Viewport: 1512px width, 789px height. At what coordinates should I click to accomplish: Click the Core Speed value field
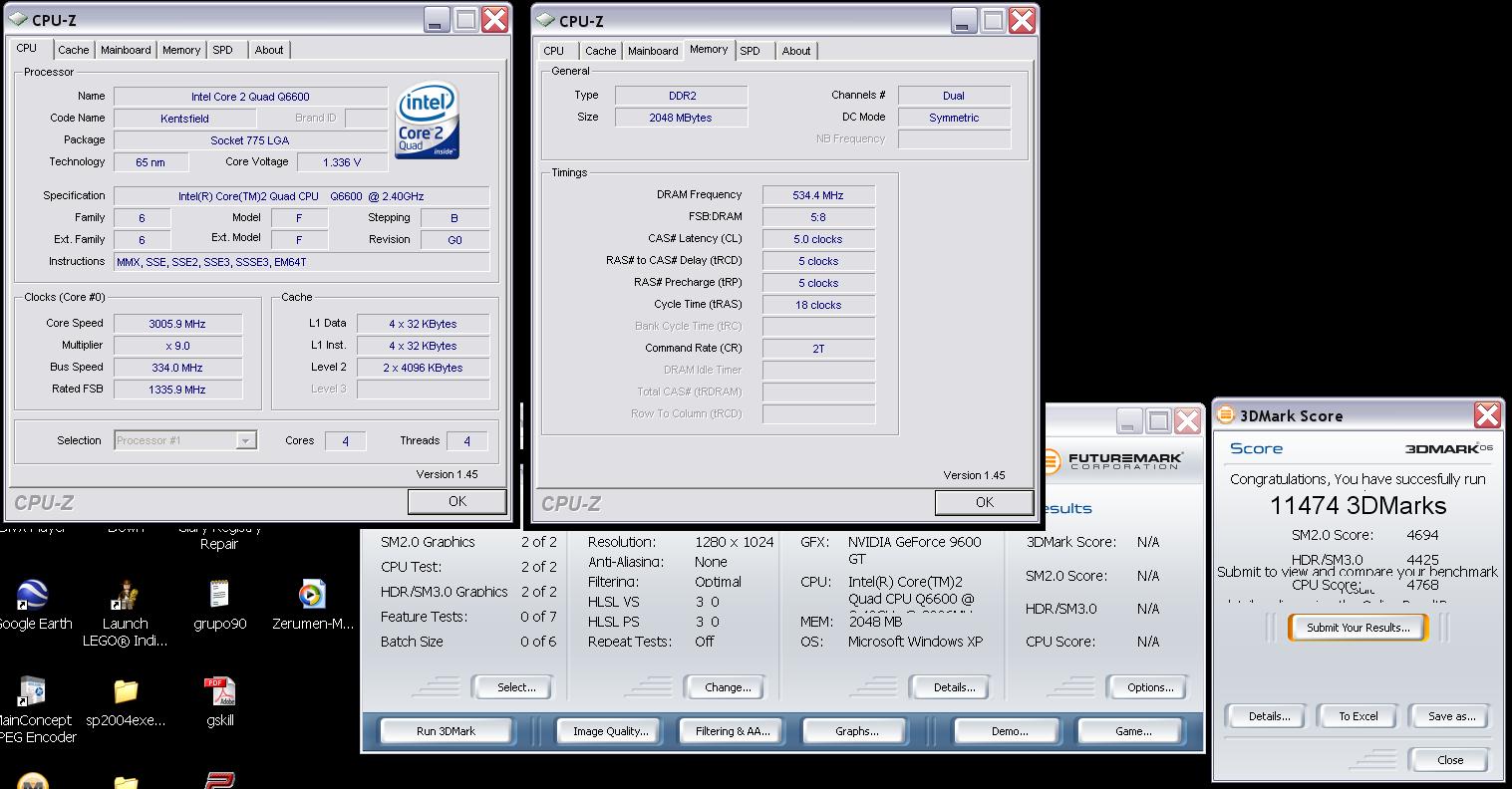[177, 324]
